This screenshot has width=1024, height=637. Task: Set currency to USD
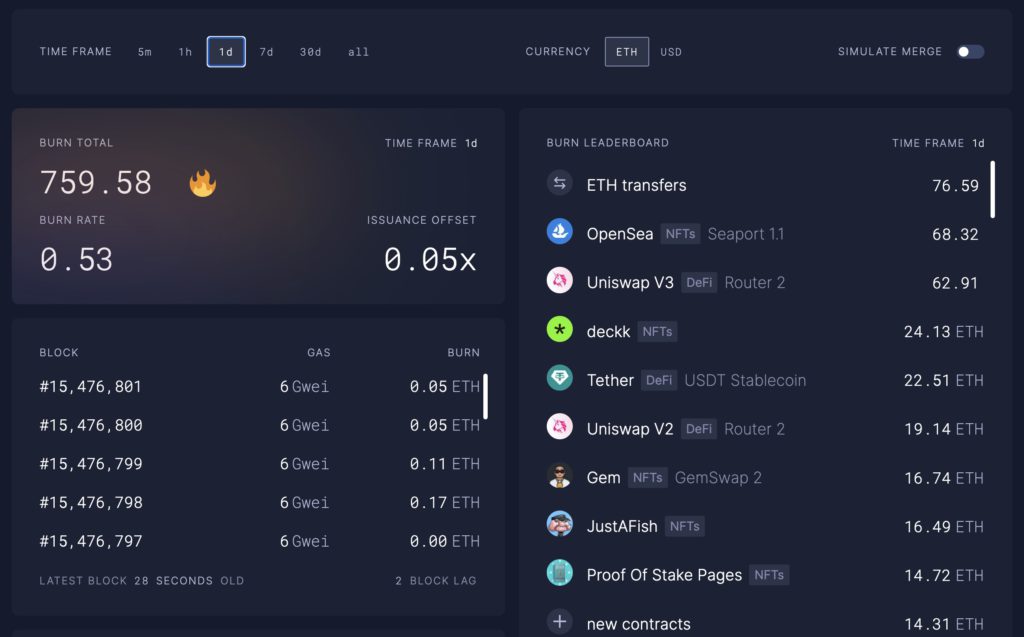coord(671,52)
